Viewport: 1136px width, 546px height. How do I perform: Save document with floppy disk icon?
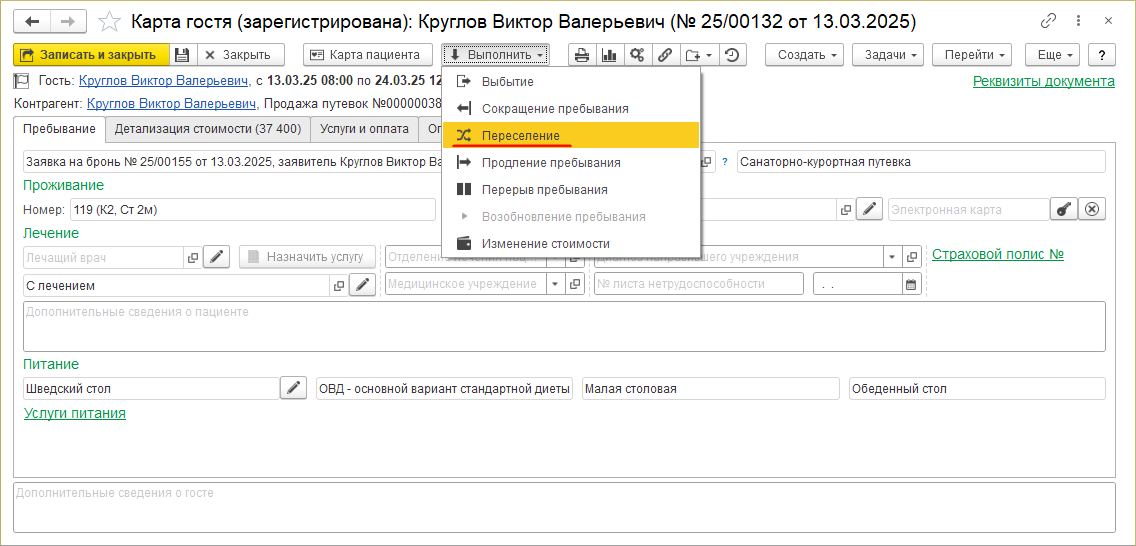coord(183,54)
